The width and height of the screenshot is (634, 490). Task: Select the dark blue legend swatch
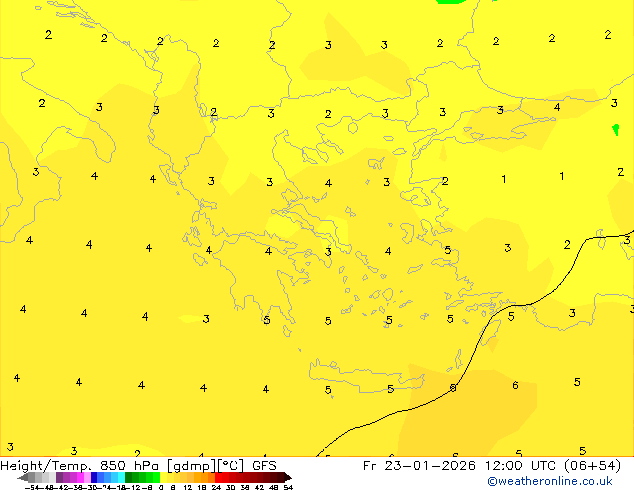(94, 477)
